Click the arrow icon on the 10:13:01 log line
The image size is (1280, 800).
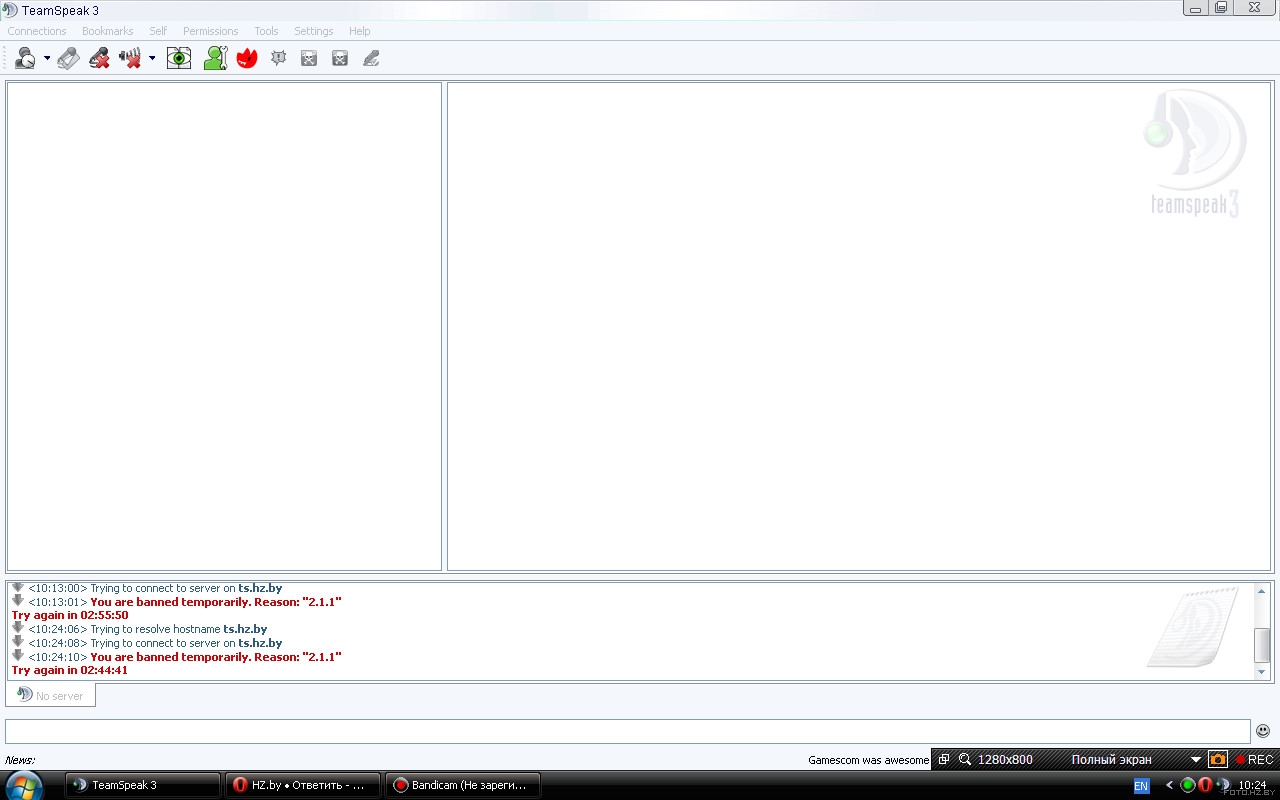[18, 600]
